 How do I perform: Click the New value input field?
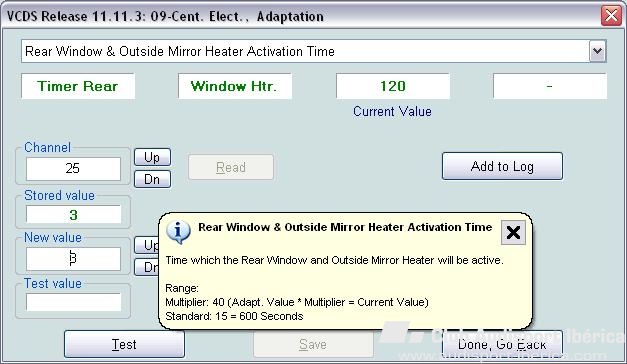[x=73, y=259]
